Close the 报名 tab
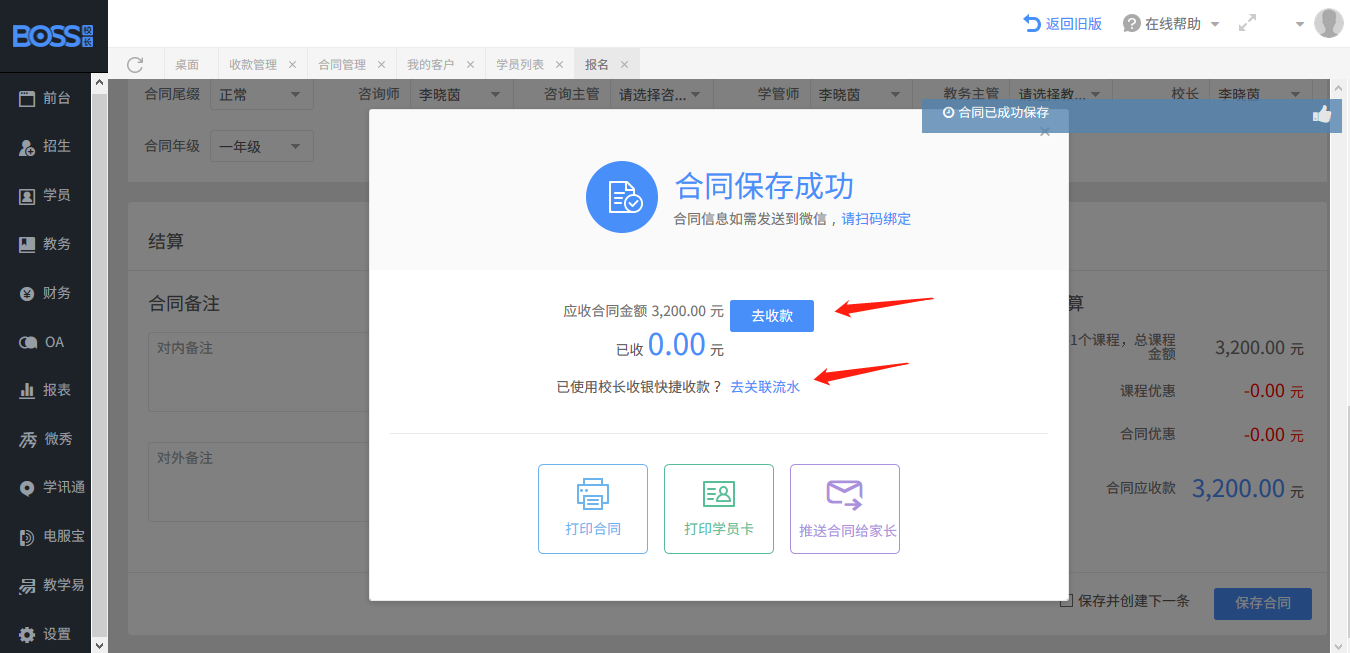Image resolution: width=1350 pixels, height=653 pixels. point(624,64)
